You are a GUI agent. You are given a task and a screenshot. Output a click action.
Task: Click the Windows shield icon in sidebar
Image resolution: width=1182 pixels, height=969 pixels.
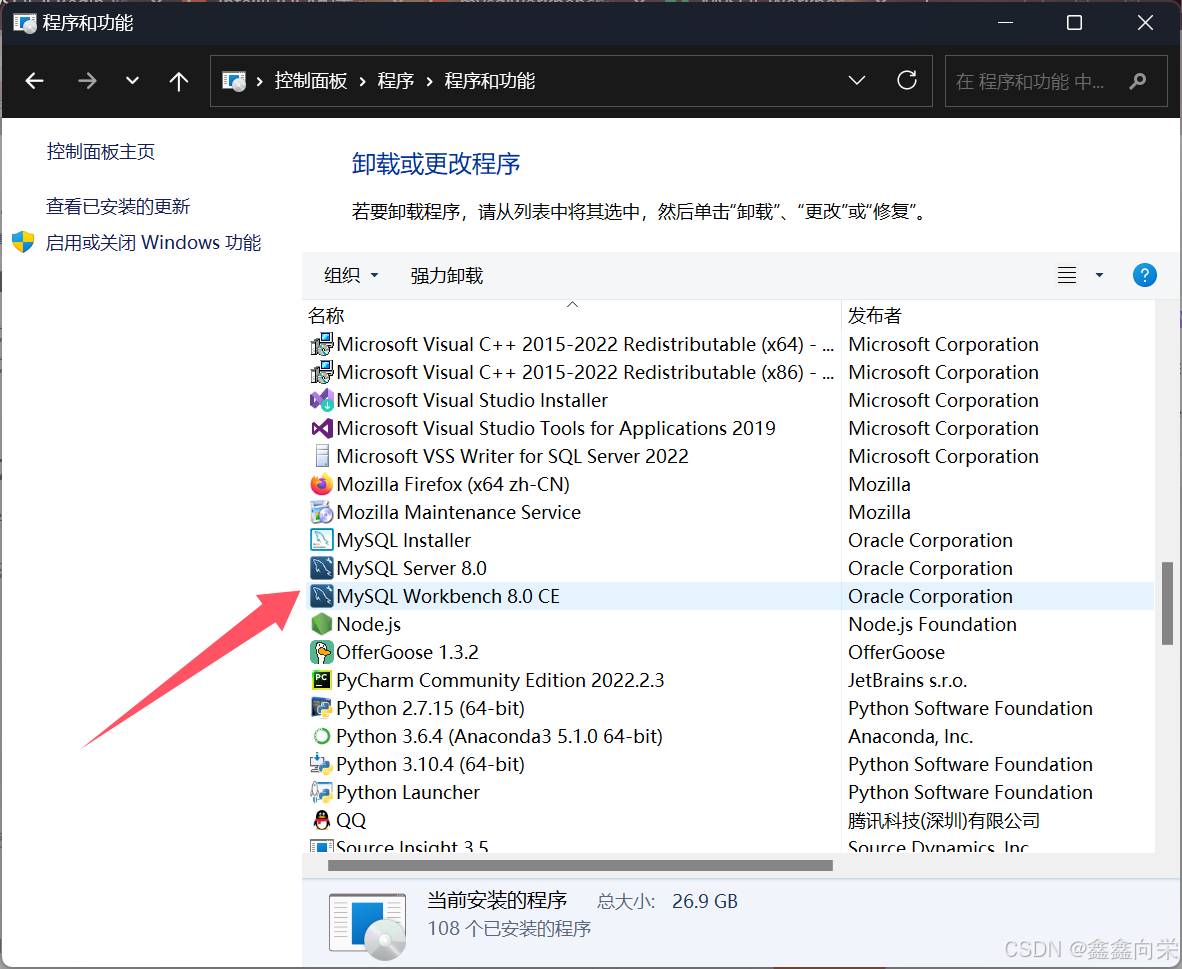(23, 242)
